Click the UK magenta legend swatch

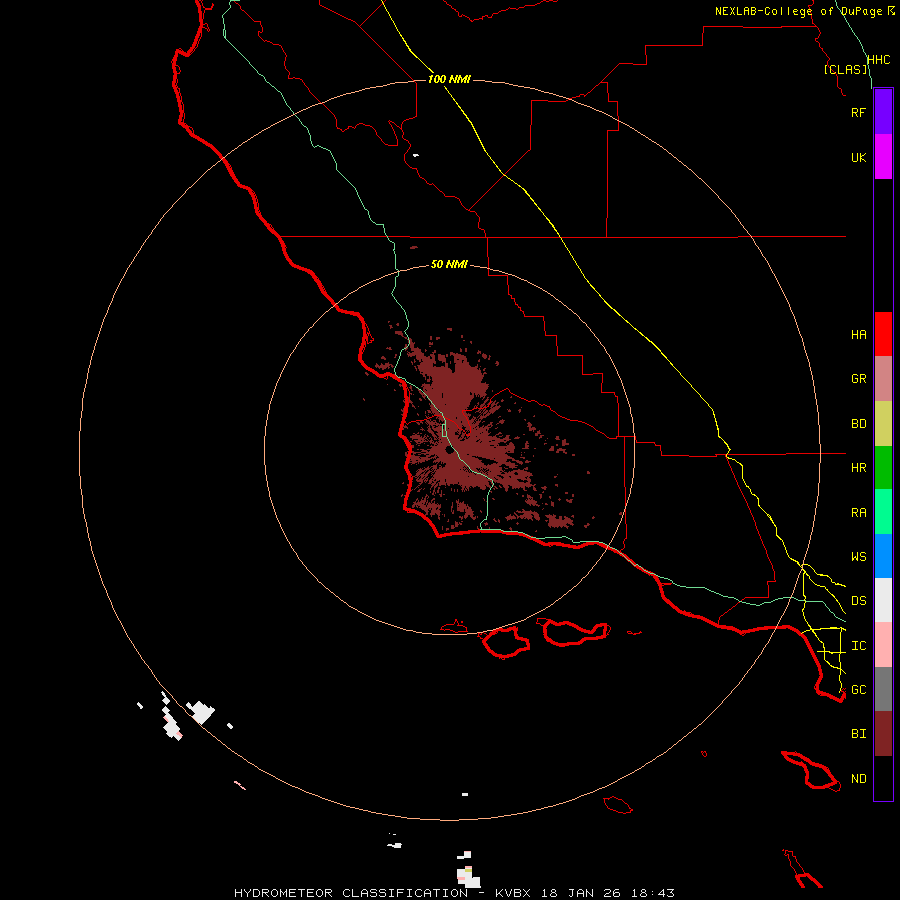click(x=883, y=157)
